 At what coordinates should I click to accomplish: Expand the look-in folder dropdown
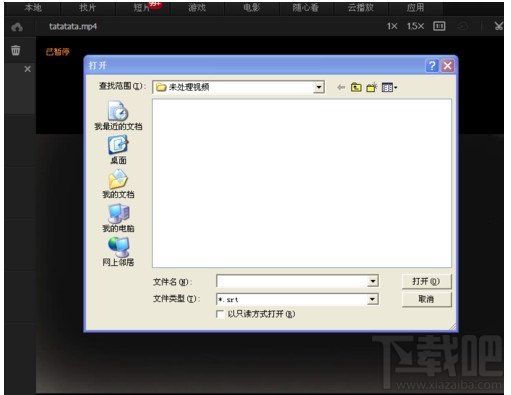[x=319, y=87]
